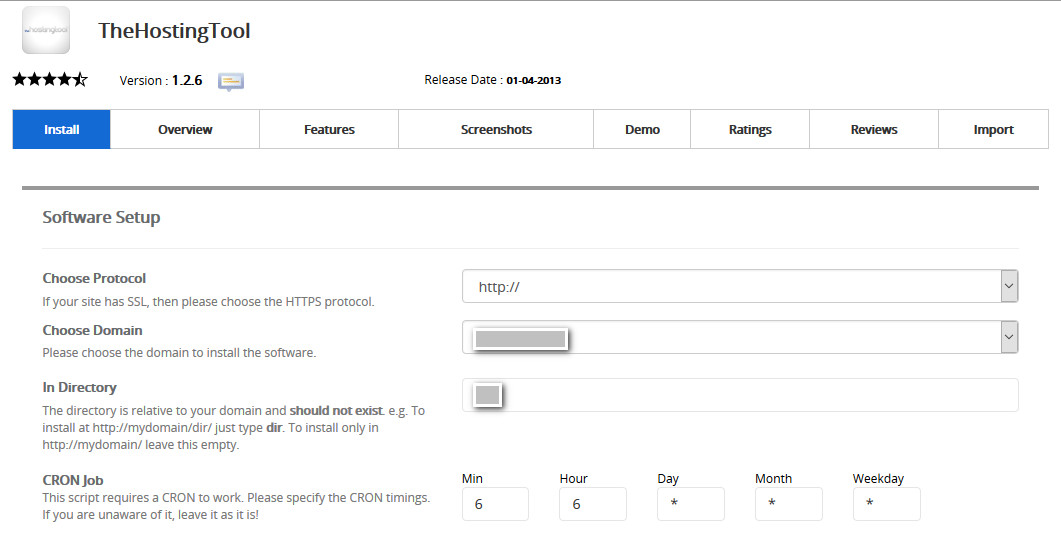Focus the CRON Hour field

(x=593, y=504)
